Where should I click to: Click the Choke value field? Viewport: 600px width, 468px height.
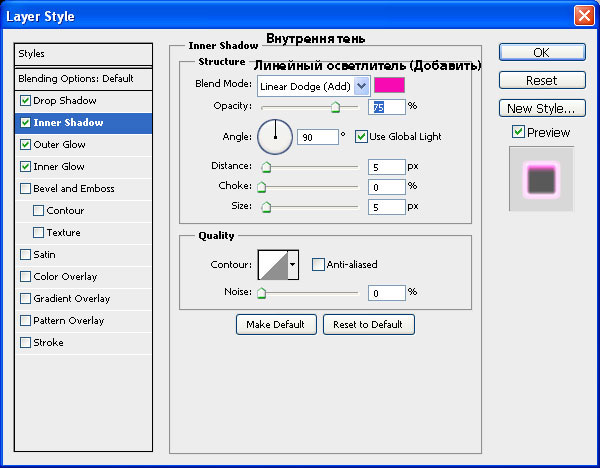coord(386,187)
